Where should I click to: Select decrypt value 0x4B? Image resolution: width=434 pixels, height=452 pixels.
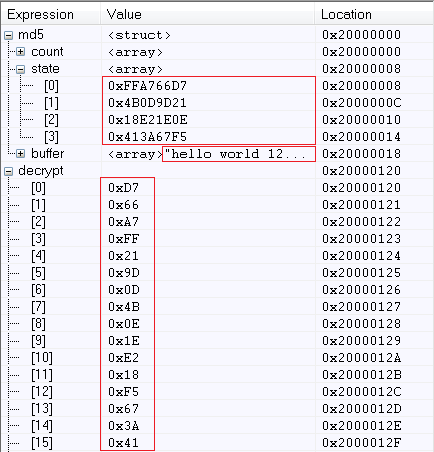point(124,307)
